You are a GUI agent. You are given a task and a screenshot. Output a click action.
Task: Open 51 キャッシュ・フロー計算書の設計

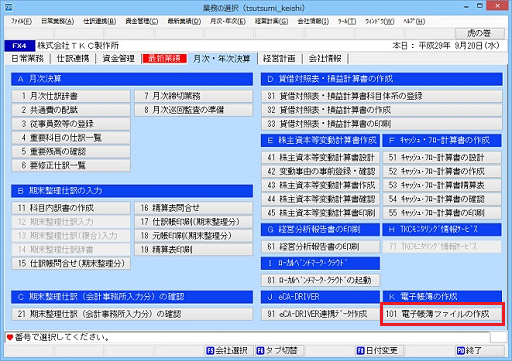[442, 157]
